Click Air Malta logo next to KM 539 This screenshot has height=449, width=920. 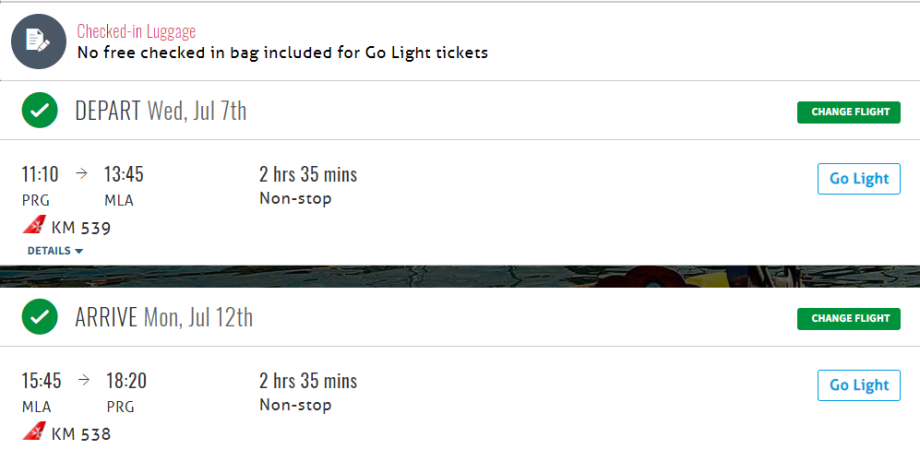[34, 226]
